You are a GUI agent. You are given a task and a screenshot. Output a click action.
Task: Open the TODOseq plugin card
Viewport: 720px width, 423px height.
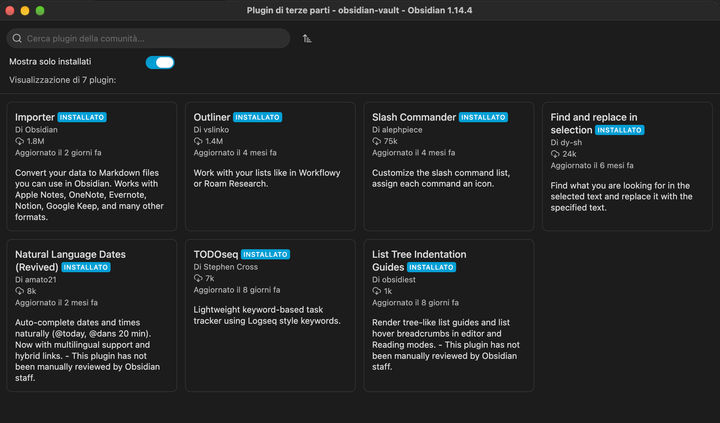click(x=270, y=315)
